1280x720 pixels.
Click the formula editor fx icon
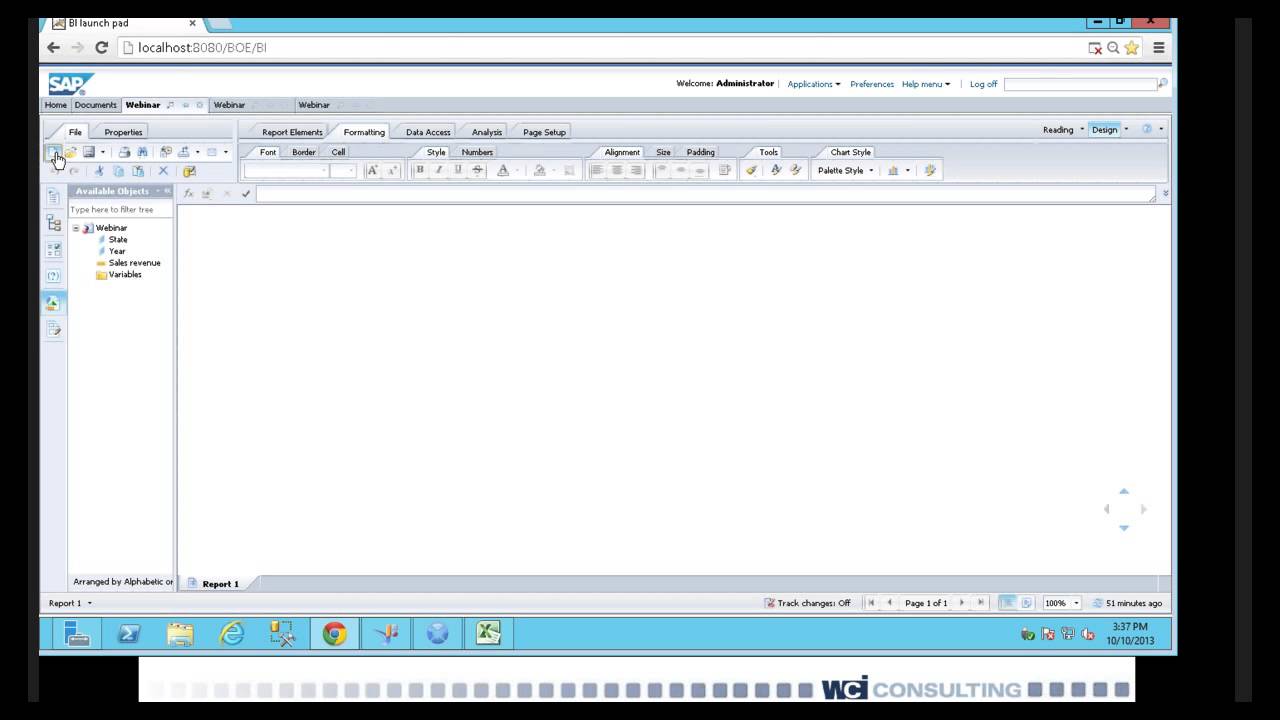(x=188, y=193)
